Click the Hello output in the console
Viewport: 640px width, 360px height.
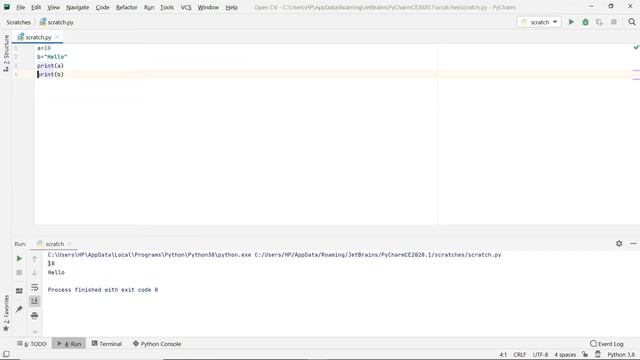pyautogui.click(x=56, y=272)
